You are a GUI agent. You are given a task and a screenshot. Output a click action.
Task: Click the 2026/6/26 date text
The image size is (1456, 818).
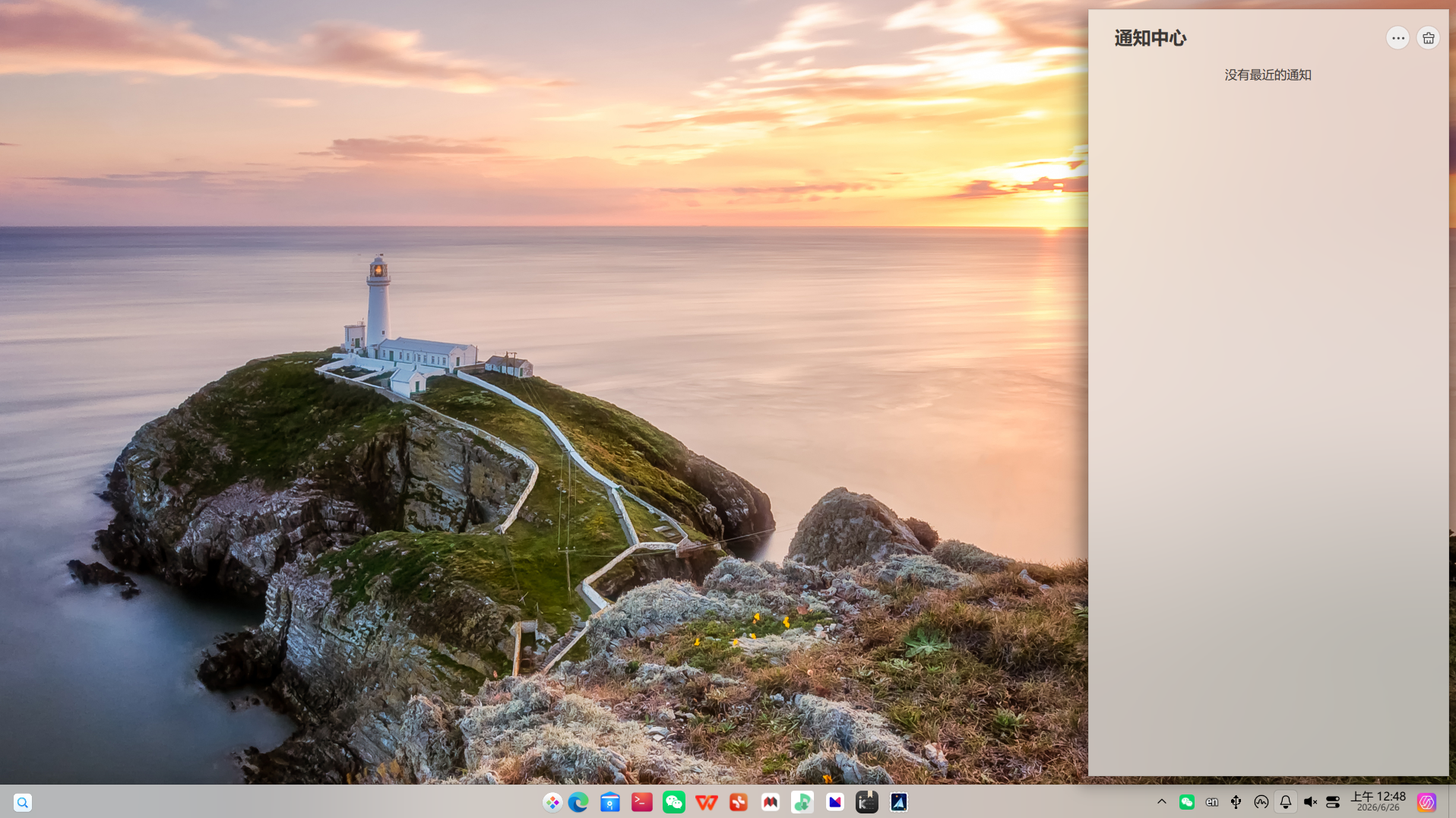(1378, 807)
